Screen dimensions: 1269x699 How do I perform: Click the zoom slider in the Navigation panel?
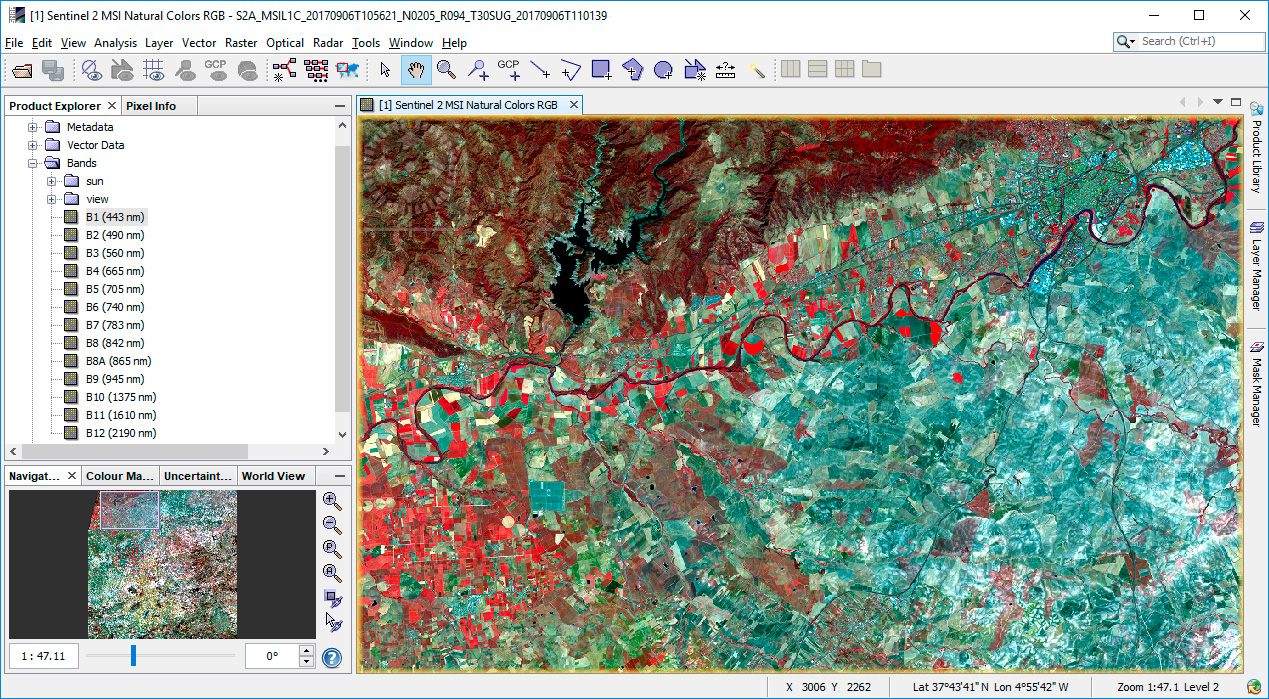coord(133,656)
